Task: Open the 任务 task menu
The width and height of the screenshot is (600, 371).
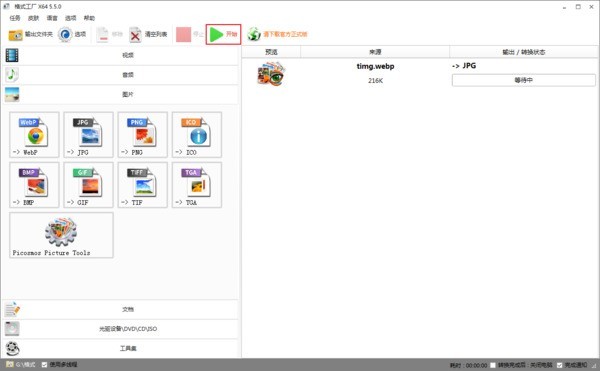Action: [x=15, y=18]
